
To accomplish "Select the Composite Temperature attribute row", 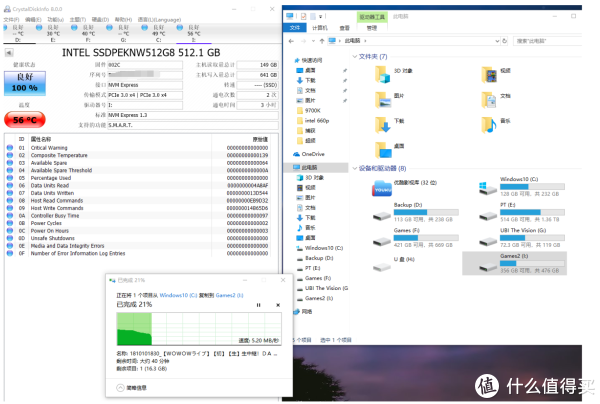I will [138, 155].
